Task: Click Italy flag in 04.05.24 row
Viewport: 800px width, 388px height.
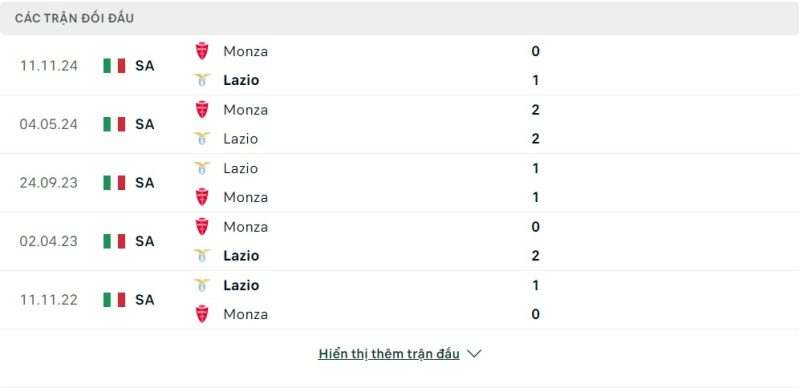Action: [x=114, y=124]
